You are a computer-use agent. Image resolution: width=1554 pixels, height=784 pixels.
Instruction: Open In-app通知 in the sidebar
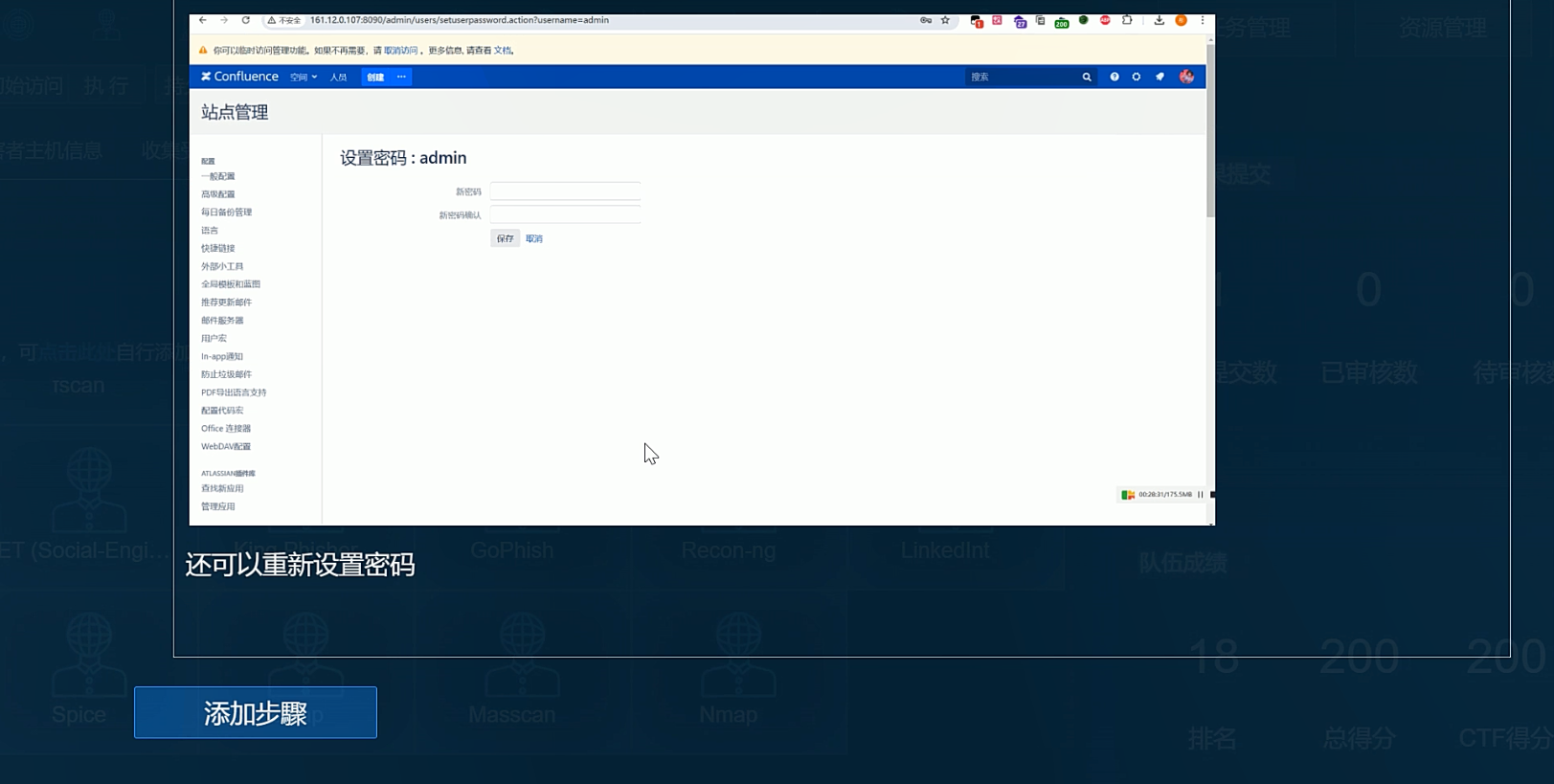[222, 357]
